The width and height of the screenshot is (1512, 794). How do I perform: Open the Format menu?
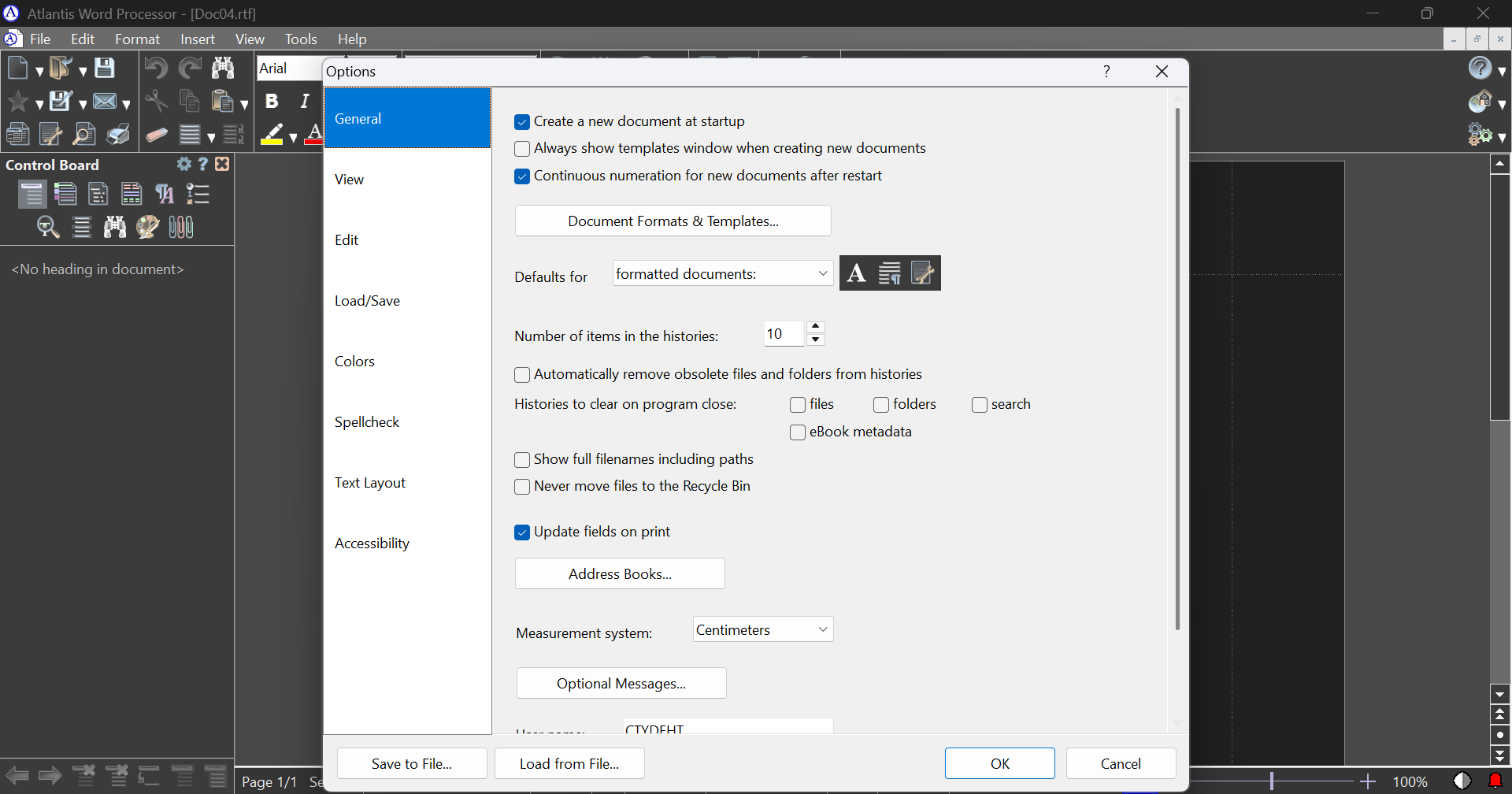[x=137, y=39]
